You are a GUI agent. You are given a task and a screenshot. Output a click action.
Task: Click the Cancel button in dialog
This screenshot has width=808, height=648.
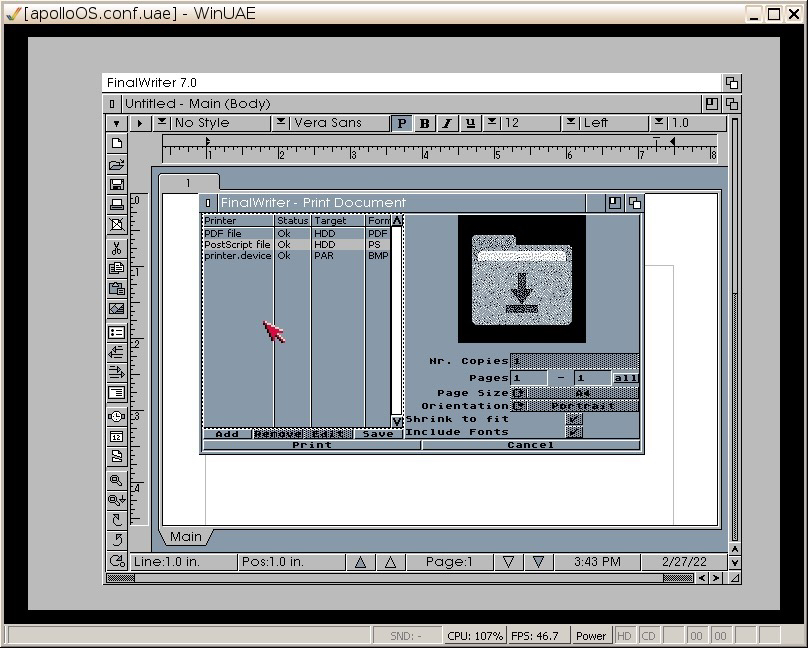point(531,445)
